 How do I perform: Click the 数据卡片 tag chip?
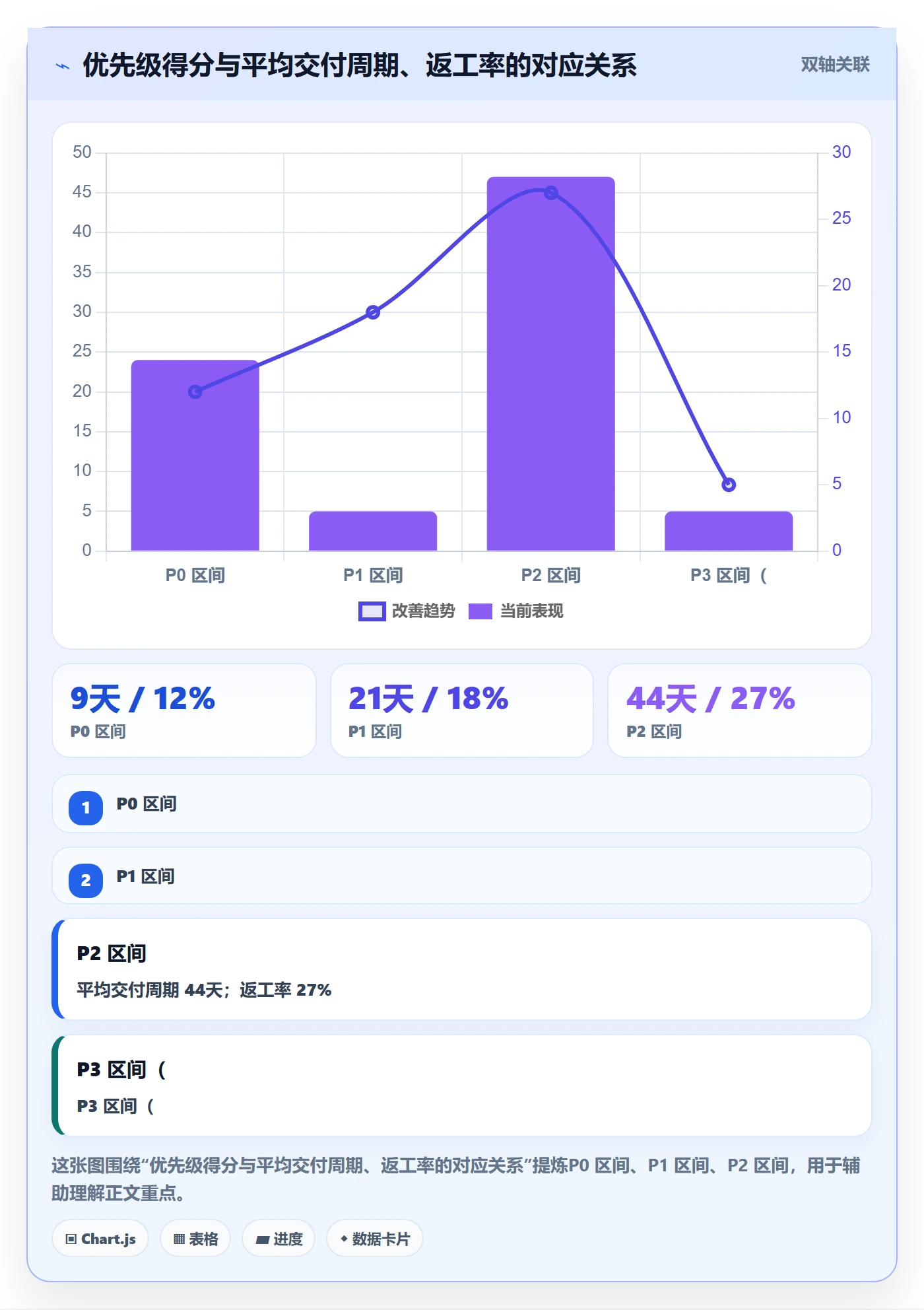click(375, 1239)
